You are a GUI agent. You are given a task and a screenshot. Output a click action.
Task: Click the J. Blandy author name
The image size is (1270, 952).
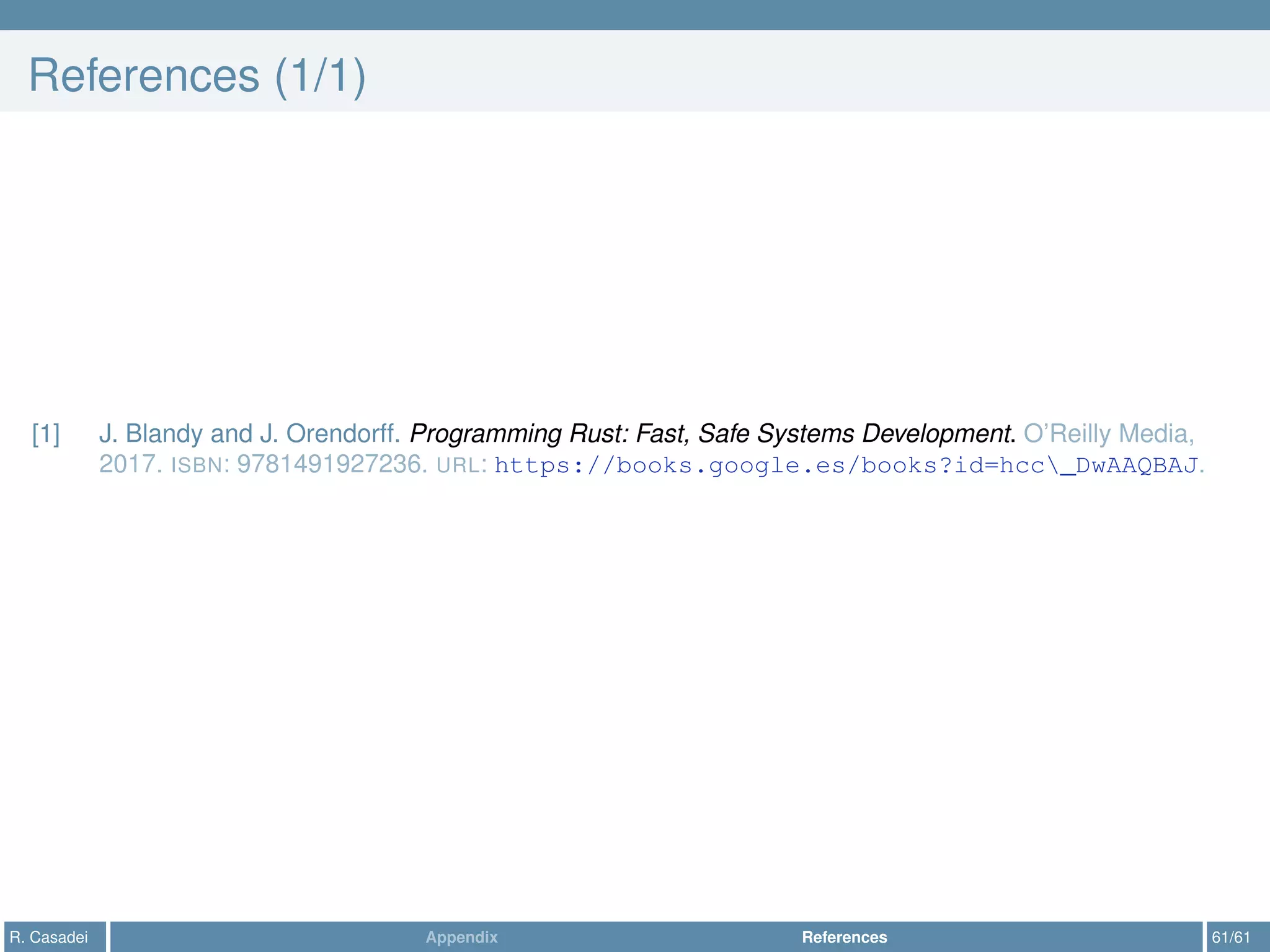pos(152,434)
